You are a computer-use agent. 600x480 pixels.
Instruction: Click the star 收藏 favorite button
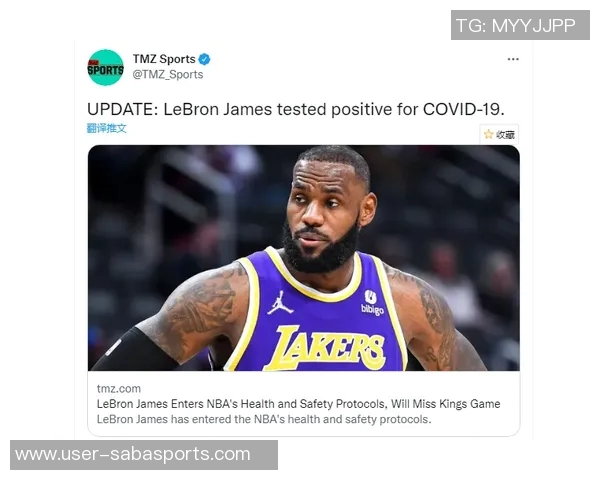[x=499, y=134]
